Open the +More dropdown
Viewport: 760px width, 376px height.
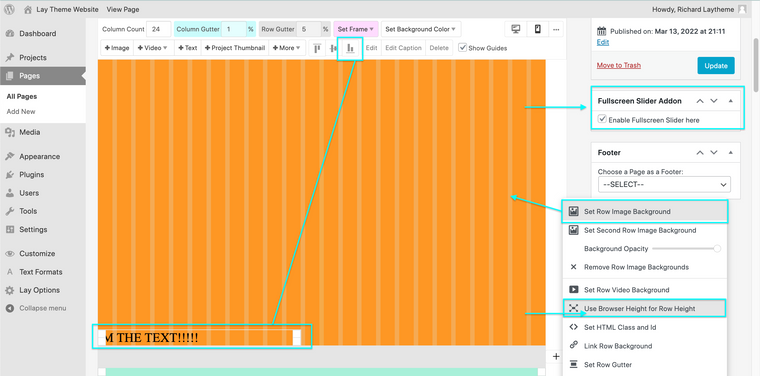286,48
